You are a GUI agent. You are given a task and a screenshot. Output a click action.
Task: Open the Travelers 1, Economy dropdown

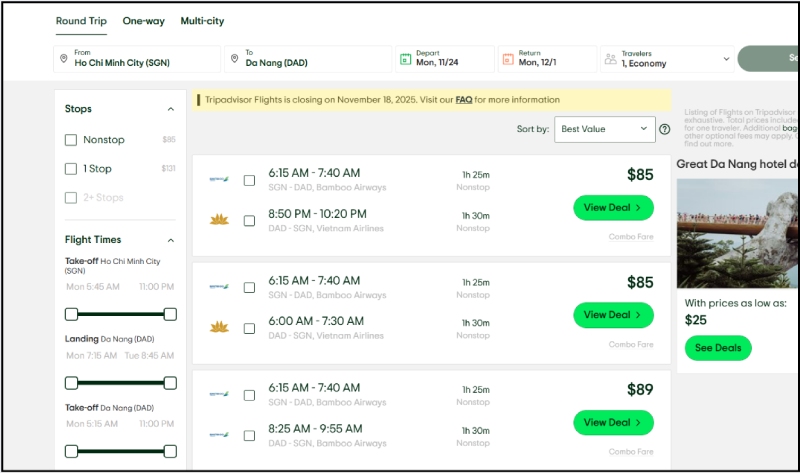click(x=667, y=59)
